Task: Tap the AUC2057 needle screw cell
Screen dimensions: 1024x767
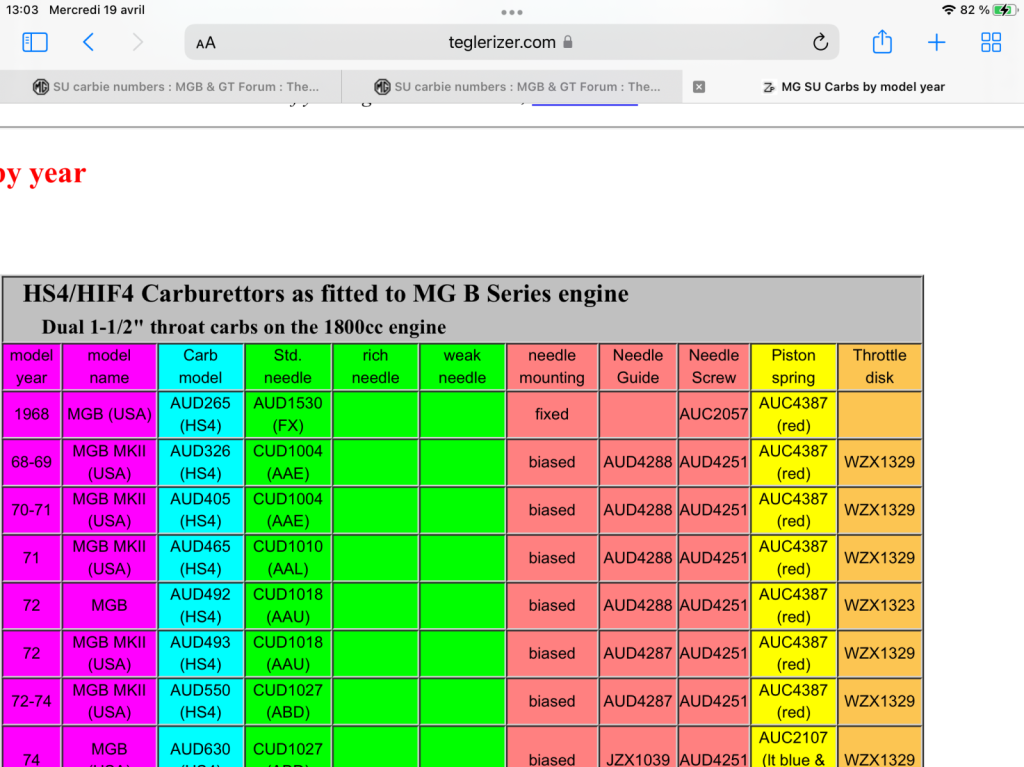Action: pyautogui.click(x=714, y=414)
